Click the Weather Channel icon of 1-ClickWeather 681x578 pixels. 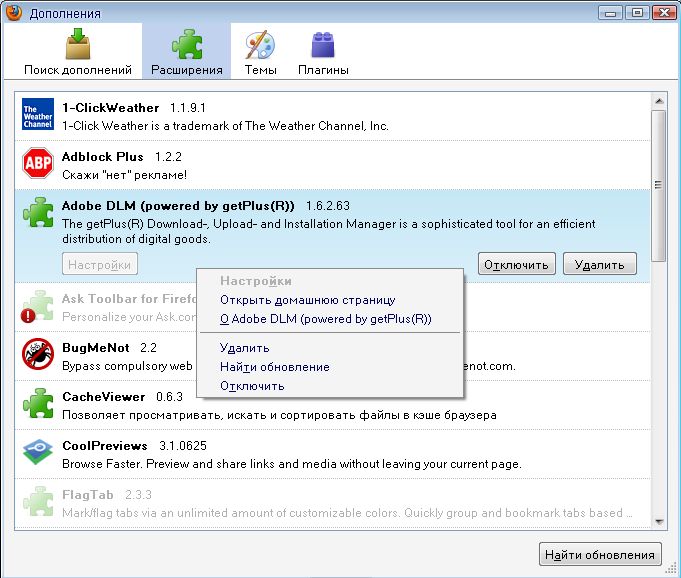point(38,114)
